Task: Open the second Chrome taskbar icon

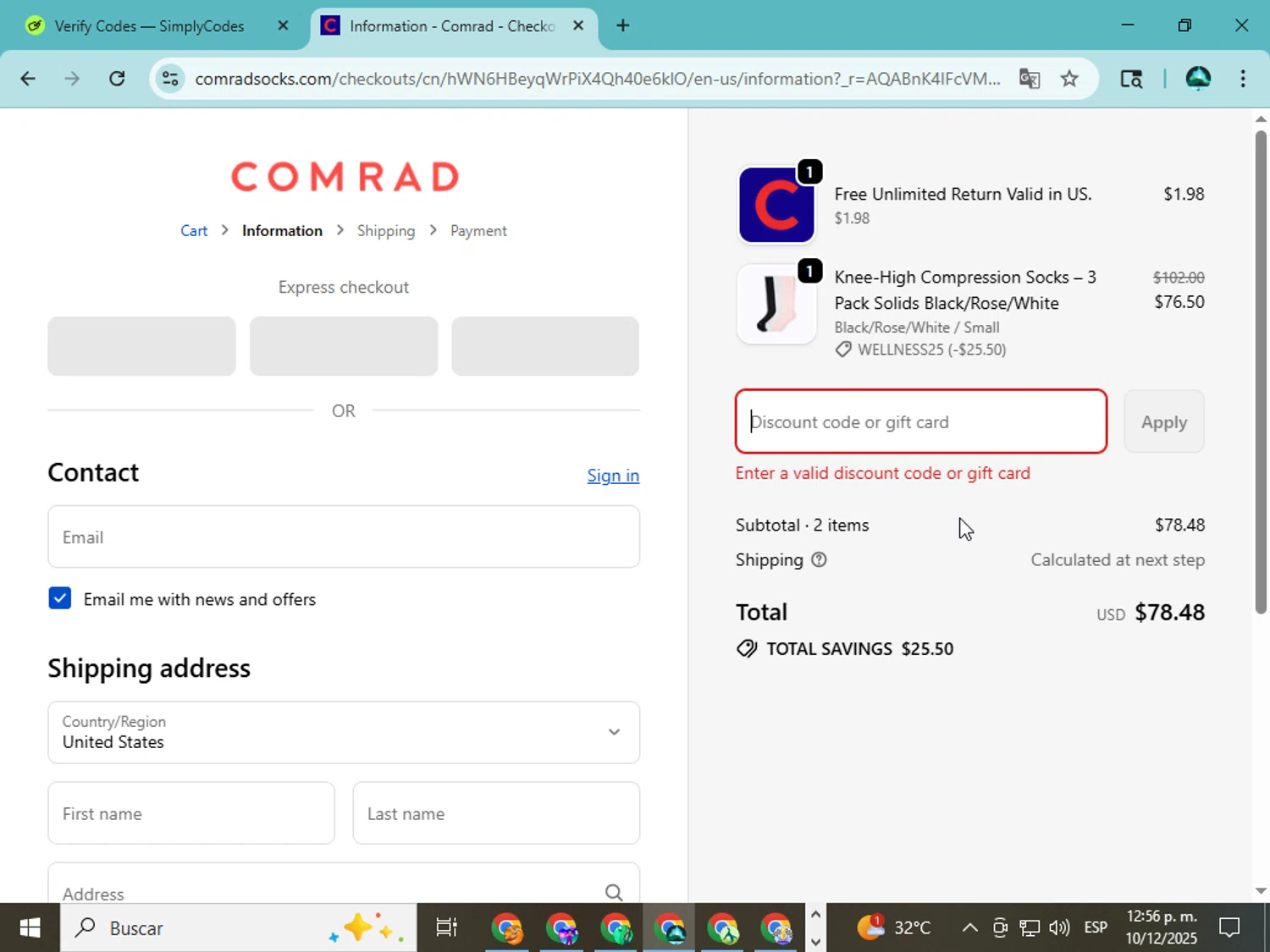Action: (x=561, y=928)
